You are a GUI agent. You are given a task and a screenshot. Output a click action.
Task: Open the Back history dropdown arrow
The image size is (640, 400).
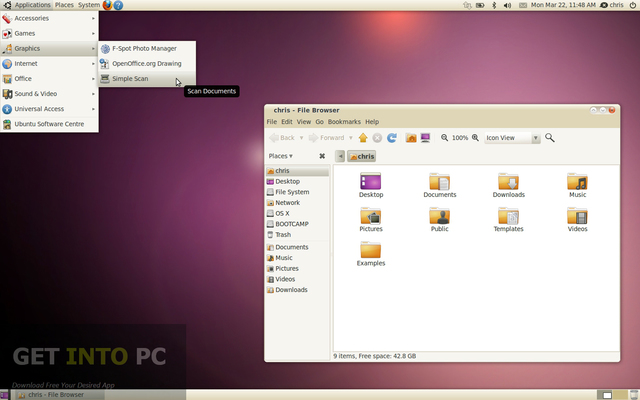coord(302,138)
